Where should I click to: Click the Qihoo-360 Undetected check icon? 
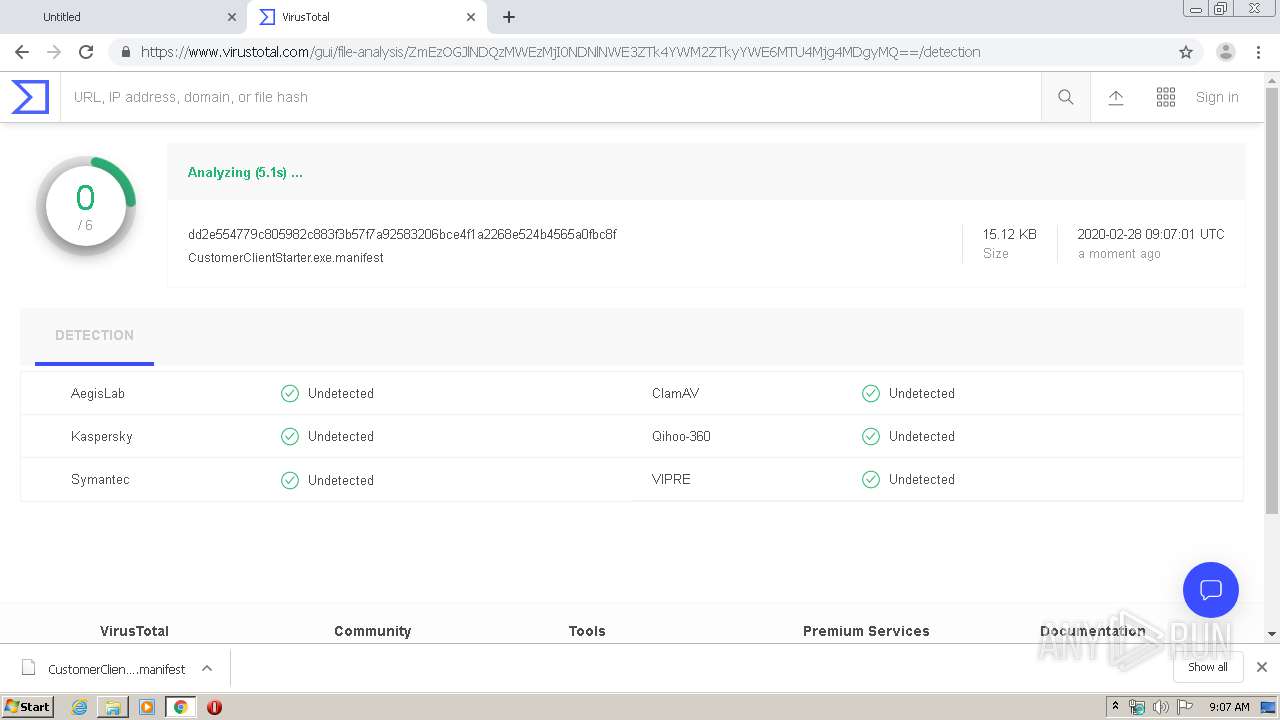click(x=871, y=436)
